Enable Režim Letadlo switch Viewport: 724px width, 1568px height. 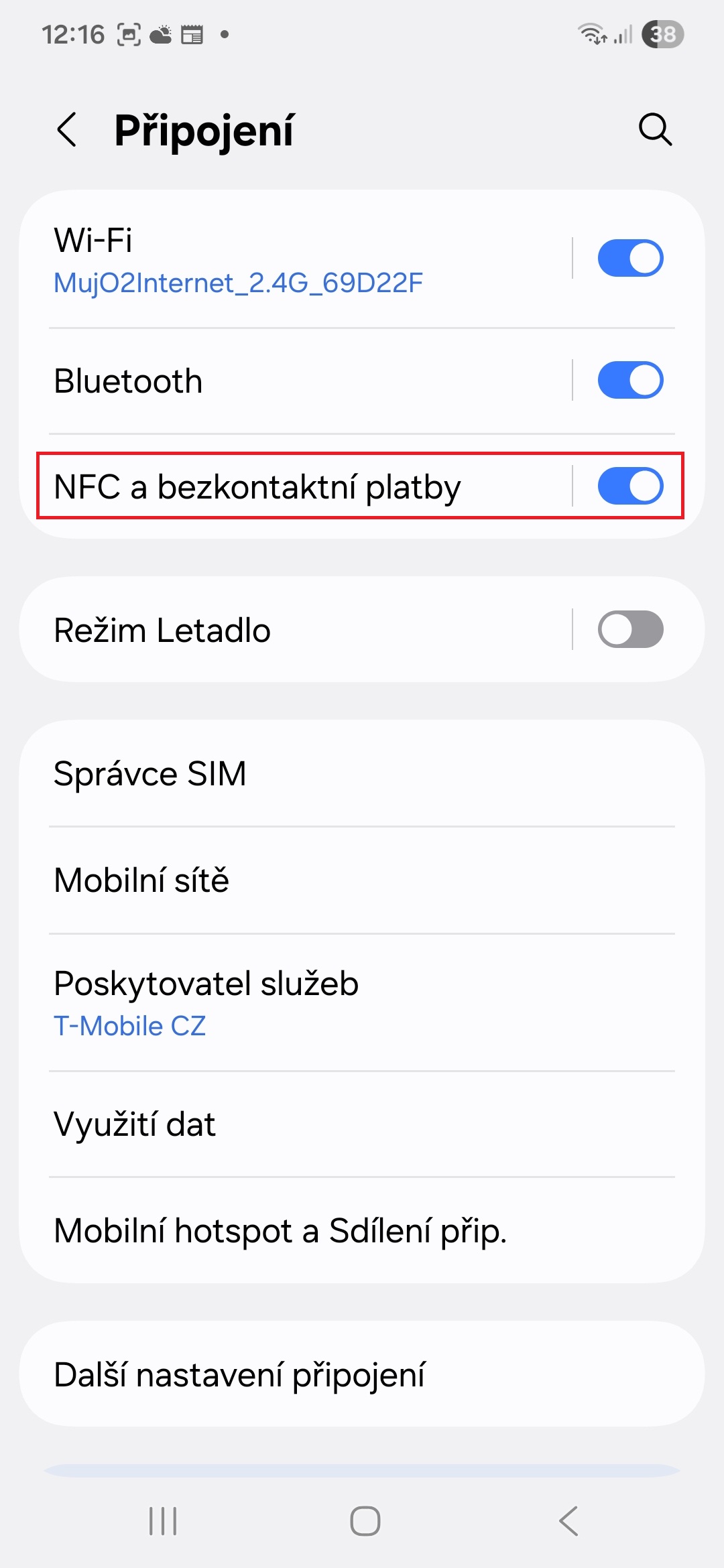click(630, 629)
